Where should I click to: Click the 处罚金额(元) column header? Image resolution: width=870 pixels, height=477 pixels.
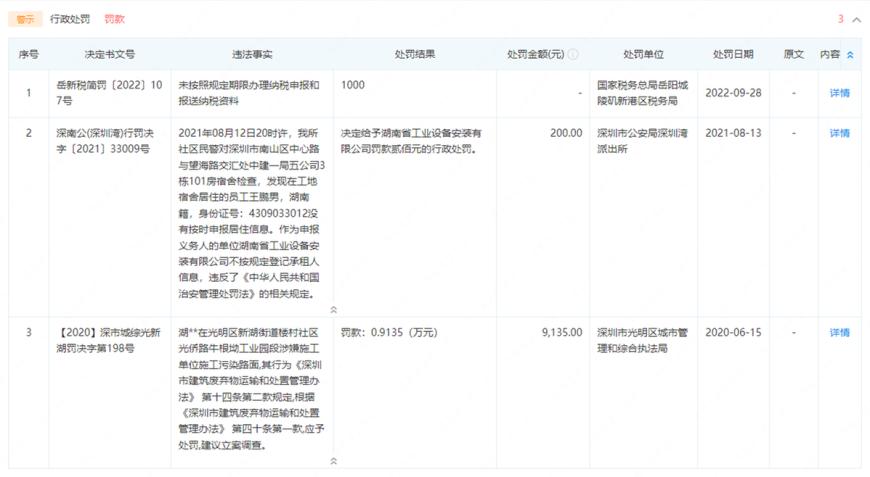pos(535,54)
